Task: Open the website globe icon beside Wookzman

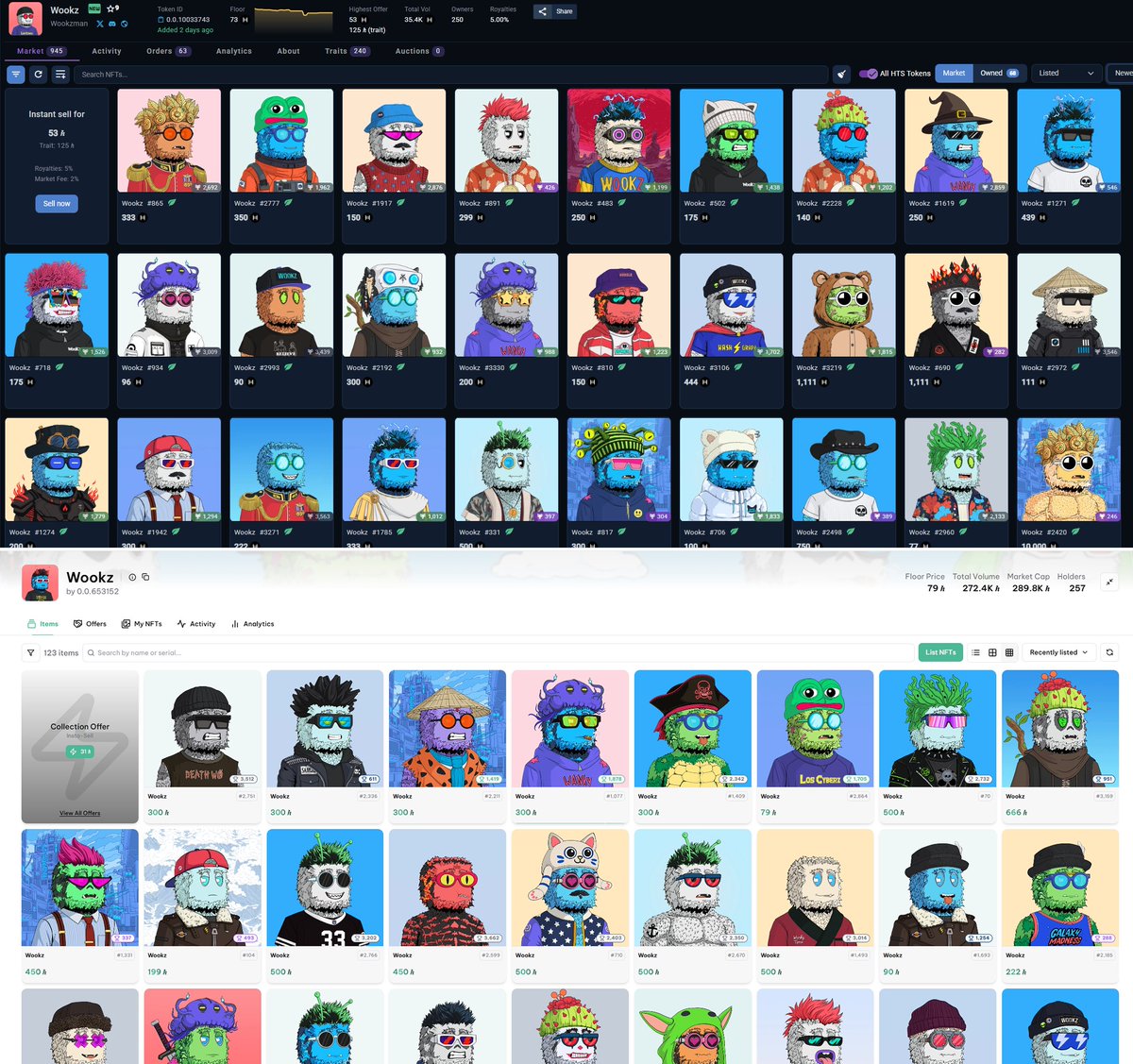Action: click(x=124, y=24)
